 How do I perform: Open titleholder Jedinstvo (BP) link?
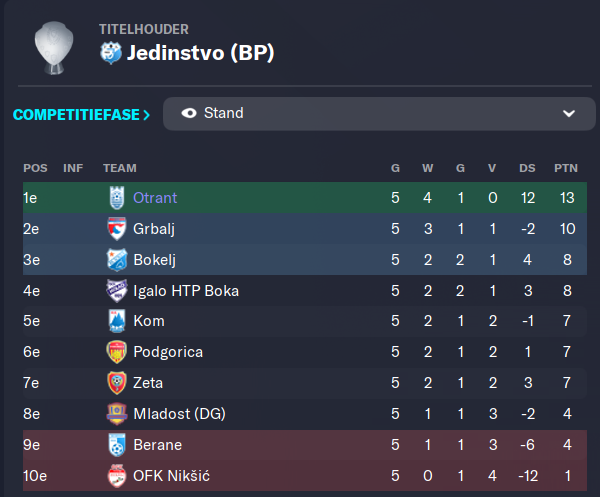pos(201,53)
